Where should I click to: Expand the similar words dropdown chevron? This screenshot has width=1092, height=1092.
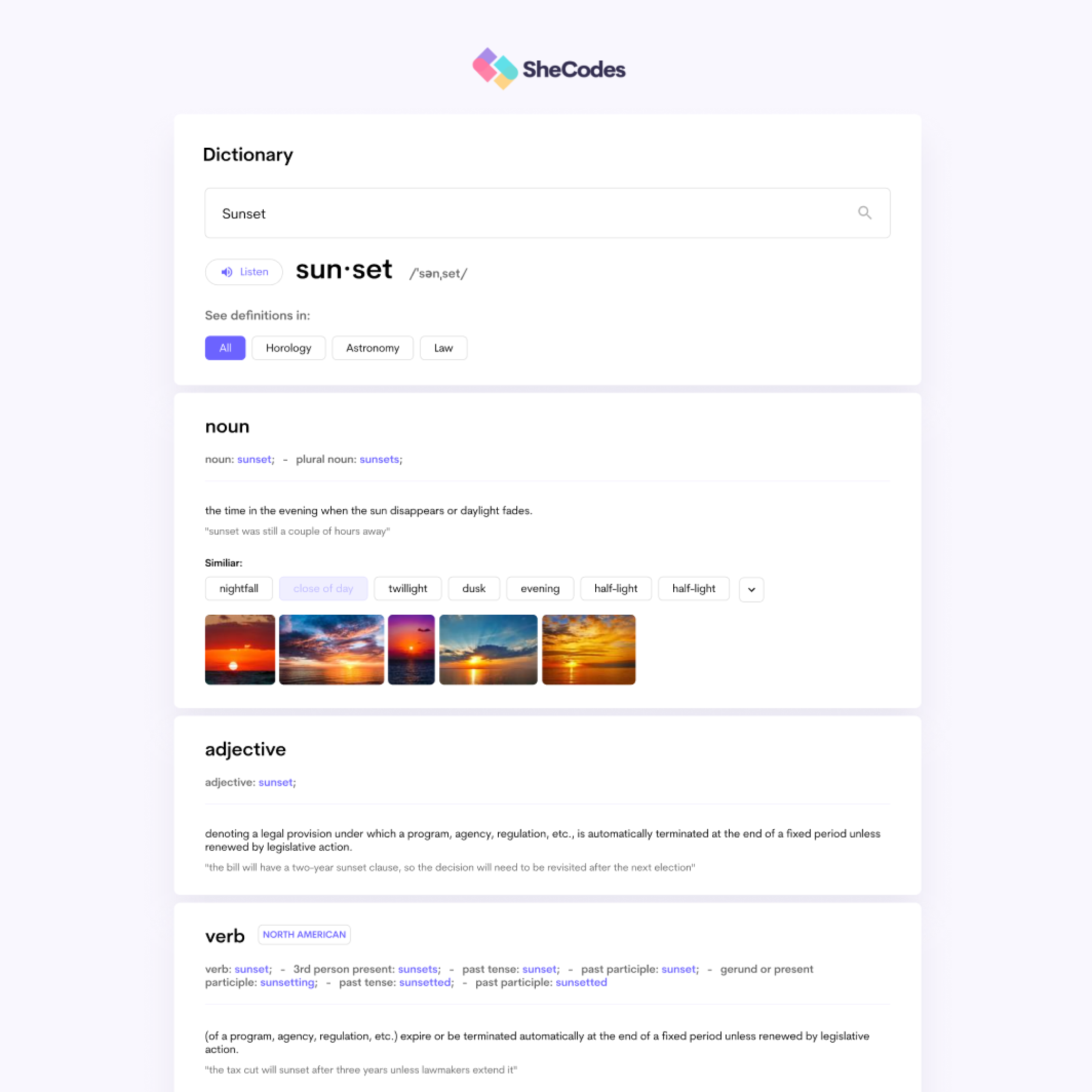(x=752, y=588)
